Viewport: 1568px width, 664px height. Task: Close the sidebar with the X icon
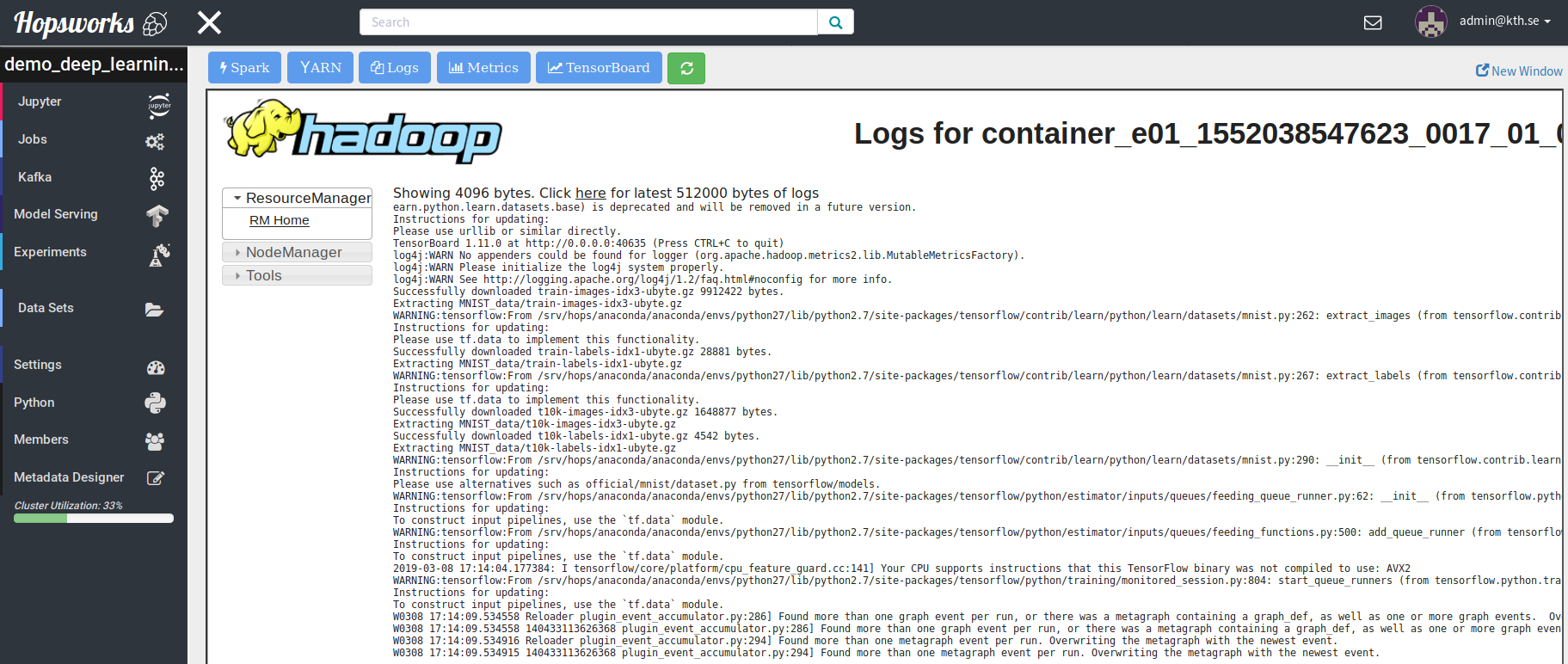209,22
